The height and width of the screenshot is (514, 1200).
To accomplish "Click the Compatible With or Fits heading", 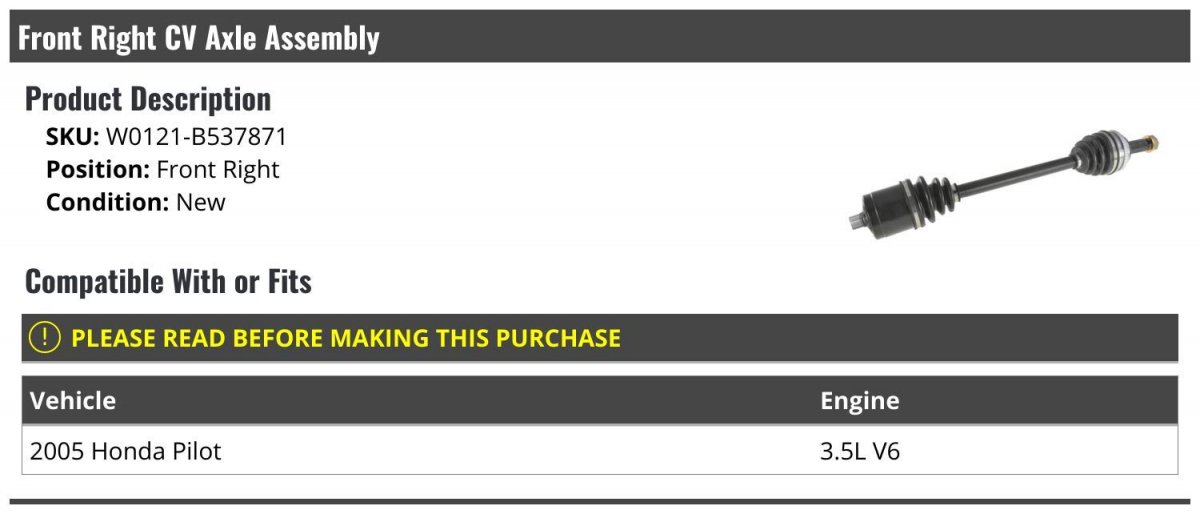I will 168,282.
